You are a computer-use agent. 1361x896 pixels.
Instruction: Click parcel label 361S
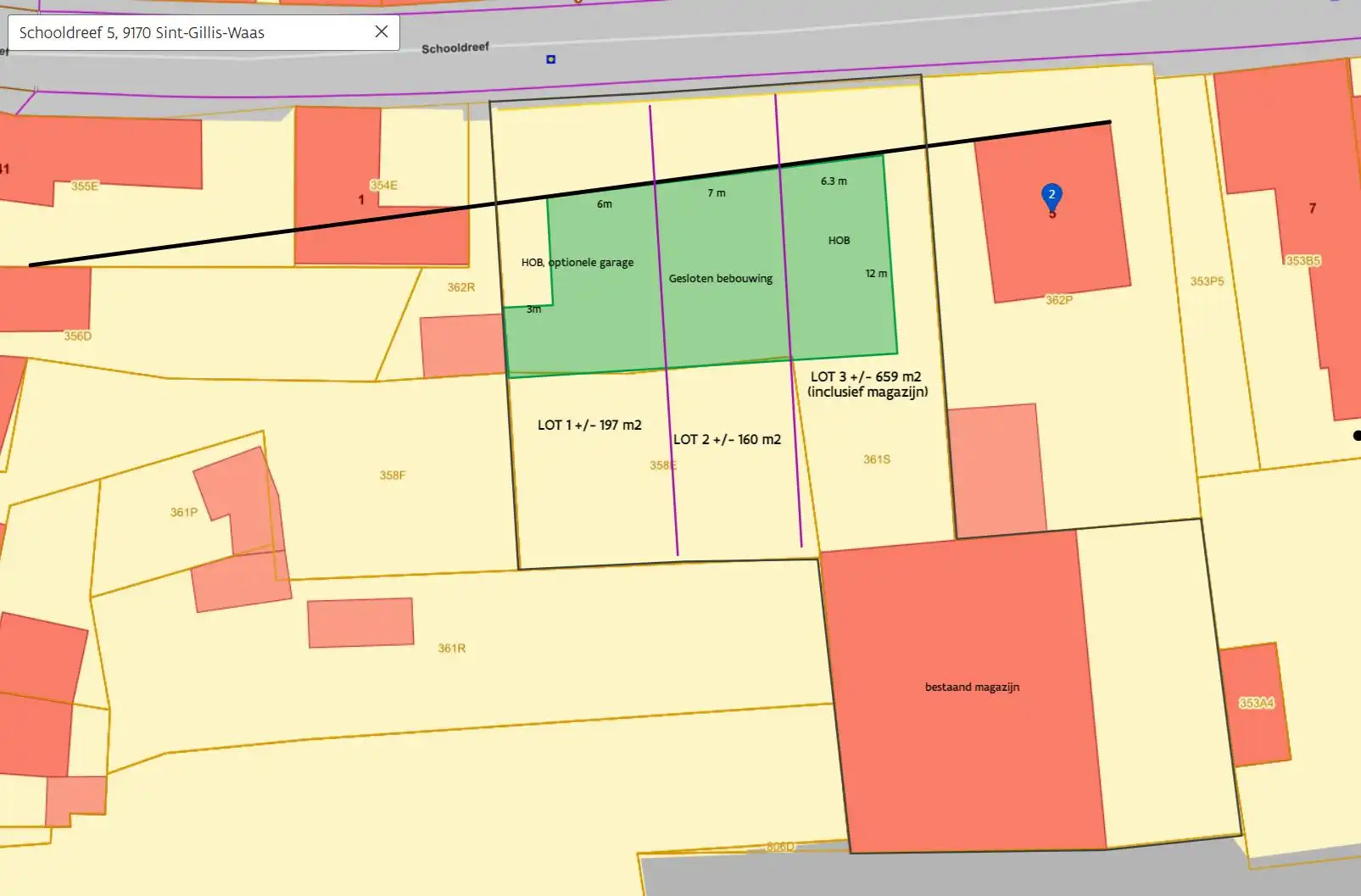click(x=877, y=459)
